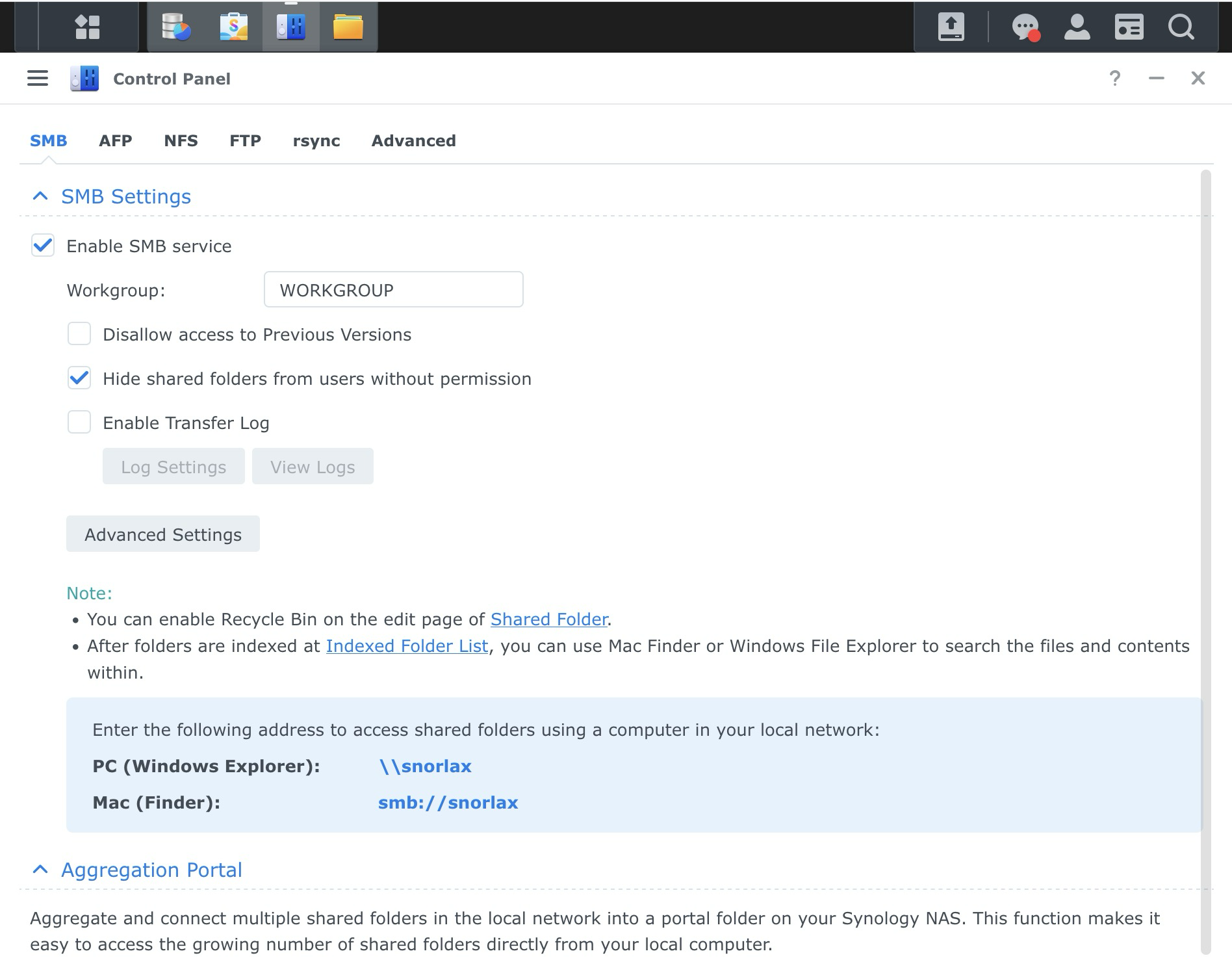The width and height of the screenshot is (1232, 975).
Task: Switch to the rsync tab
Action: [x=316, y=141]
